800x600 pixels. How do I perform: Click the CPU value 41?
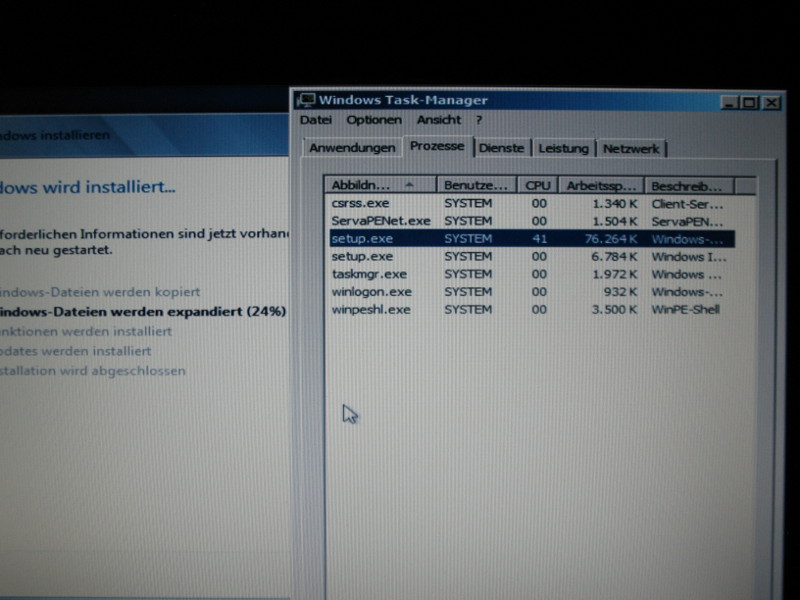(539, 239)
